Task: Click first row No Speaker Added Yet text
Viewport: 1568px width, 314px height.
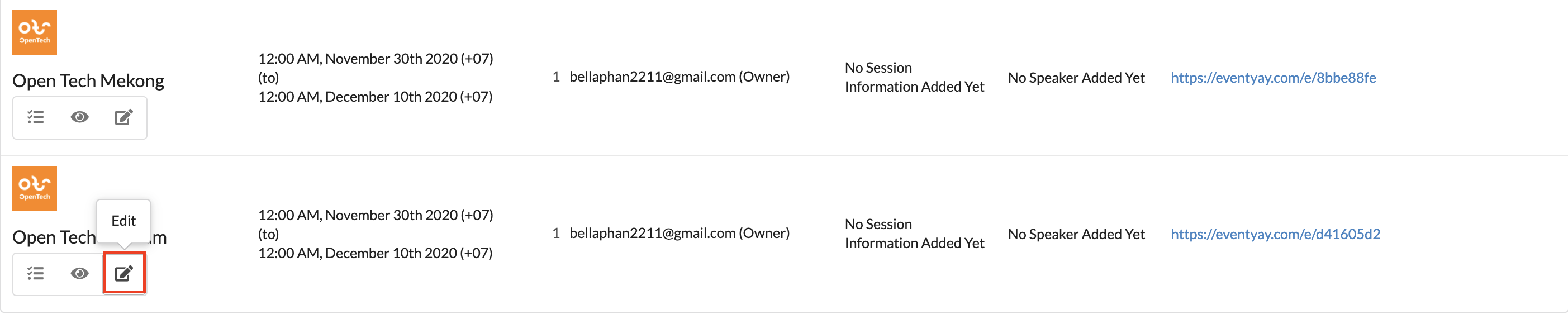Action: [1076, 77]
